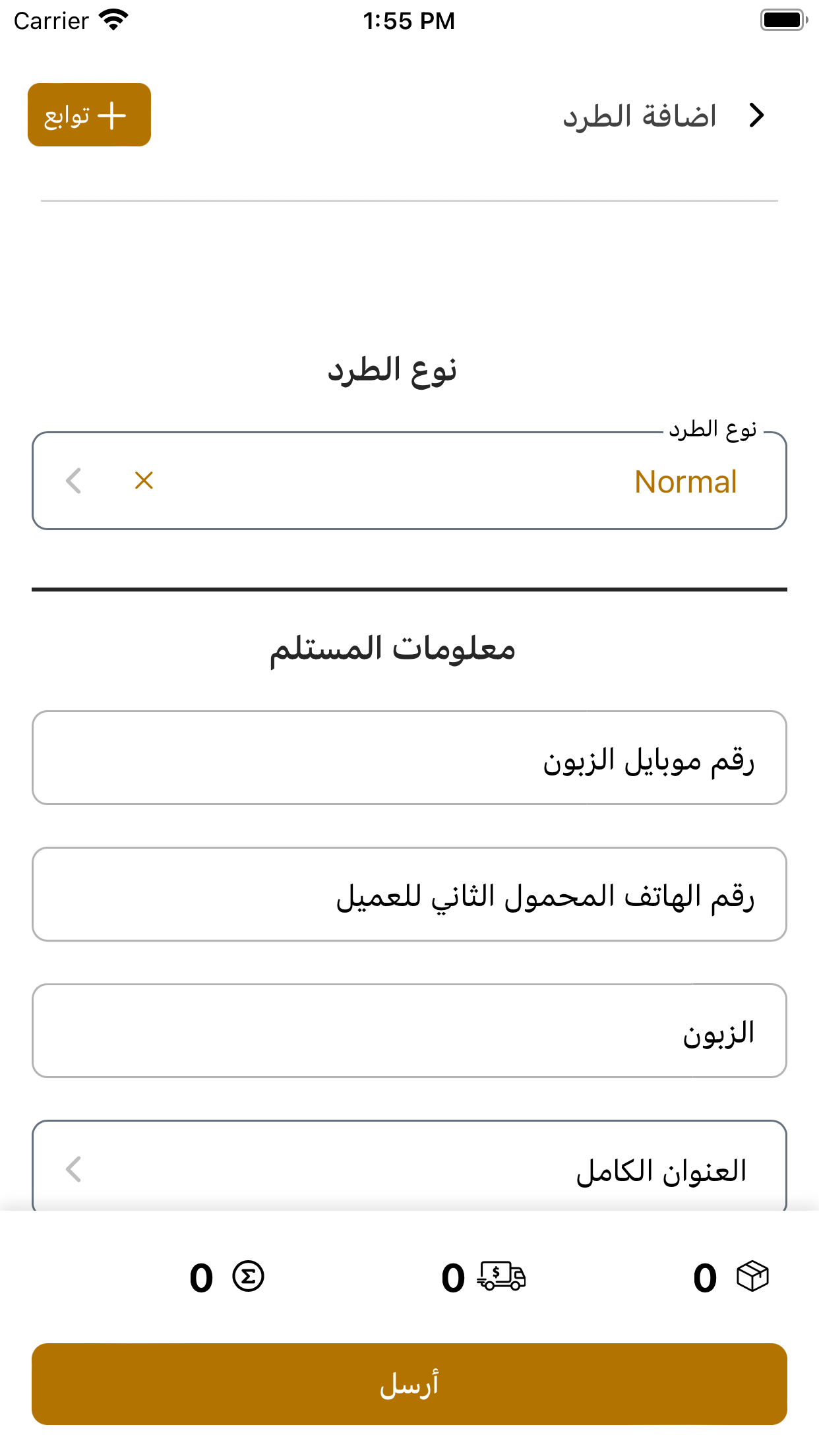Focus the الزبون name field

click(409, 1031)
